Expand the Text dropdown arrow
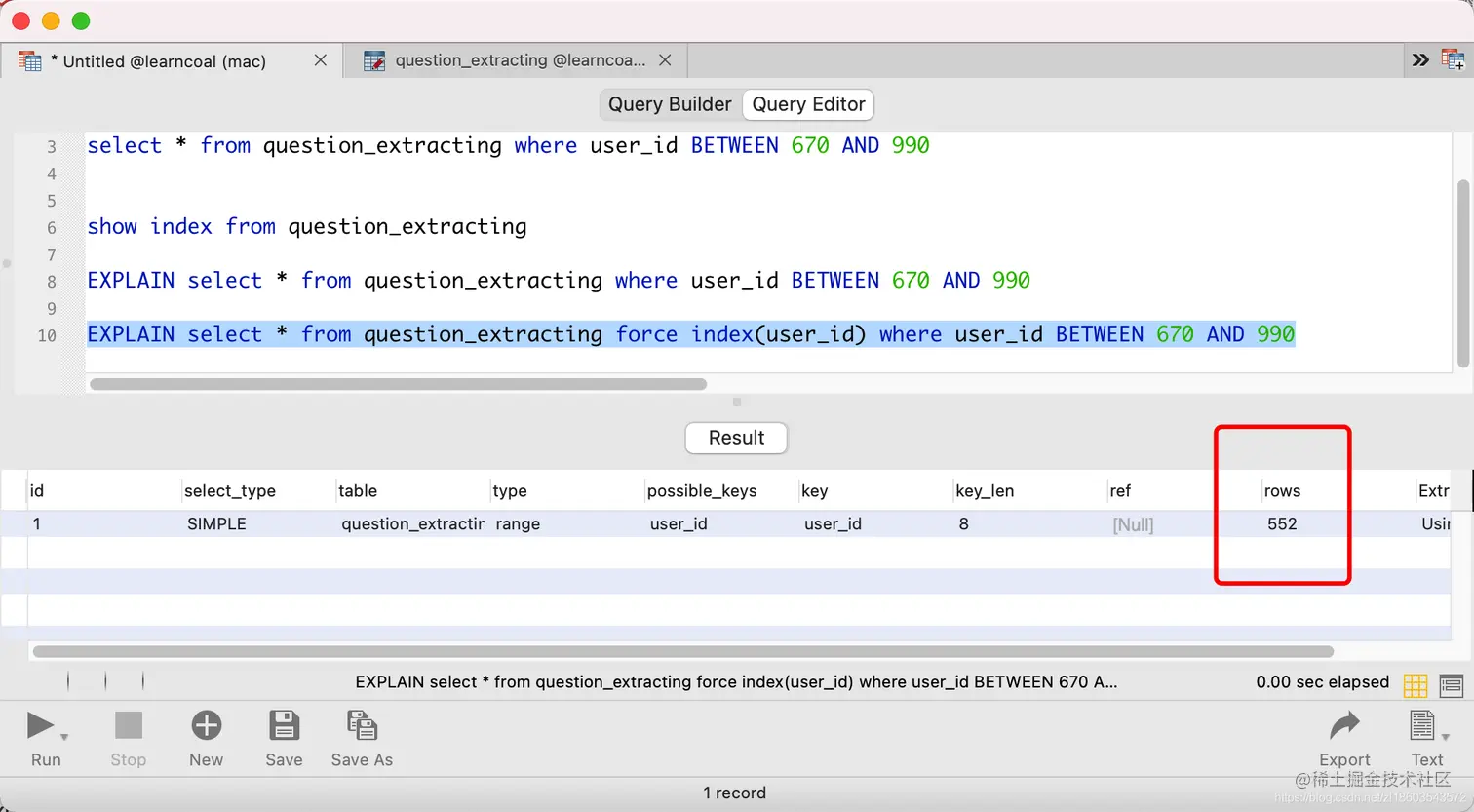This screenshot has height=812, width=1474. tap(1446, 737)
